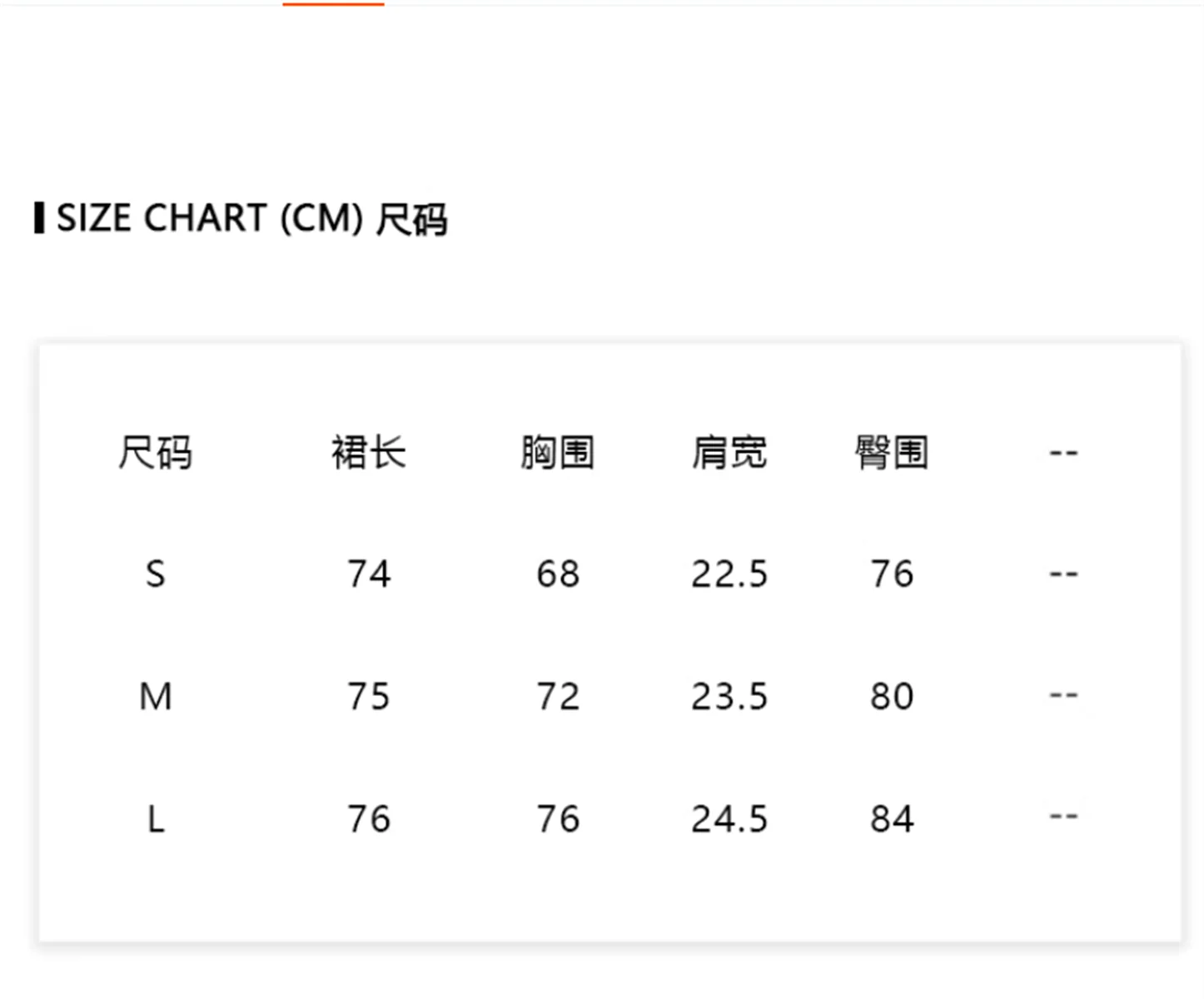The image size is (1204, 999).
Task: Select the 臀围 column header
Action: click(892, 454)
